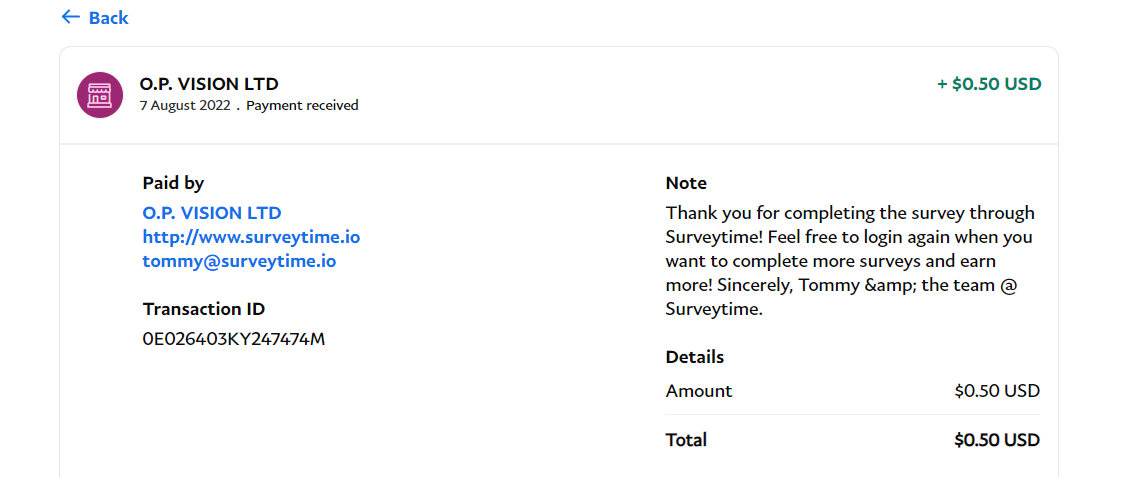Click the + $0.50 USD header amount
1144x477 pixels.
coord(989,84)
